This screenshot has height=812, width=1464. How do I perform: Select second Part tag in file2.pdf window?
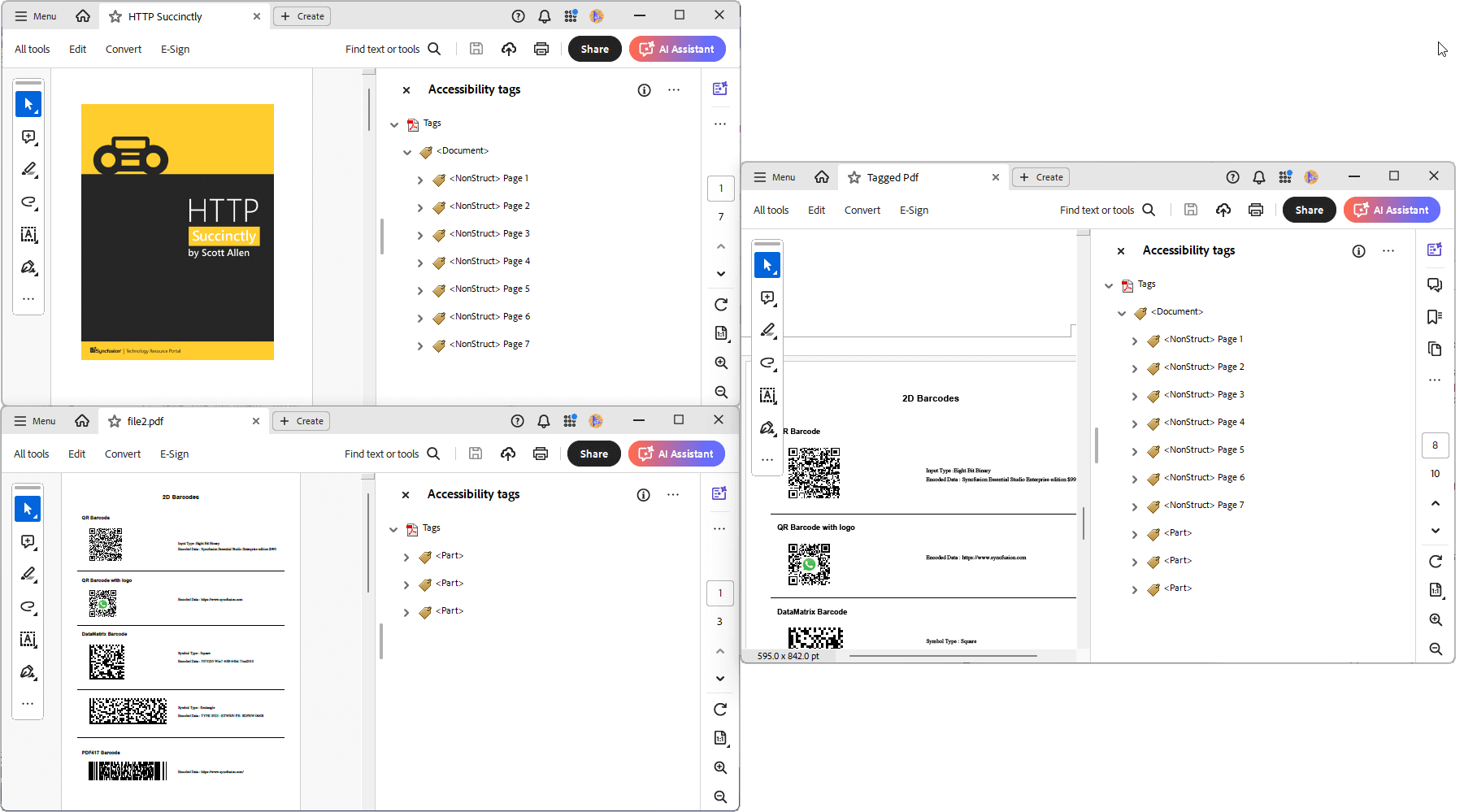[x=450, y=583]
